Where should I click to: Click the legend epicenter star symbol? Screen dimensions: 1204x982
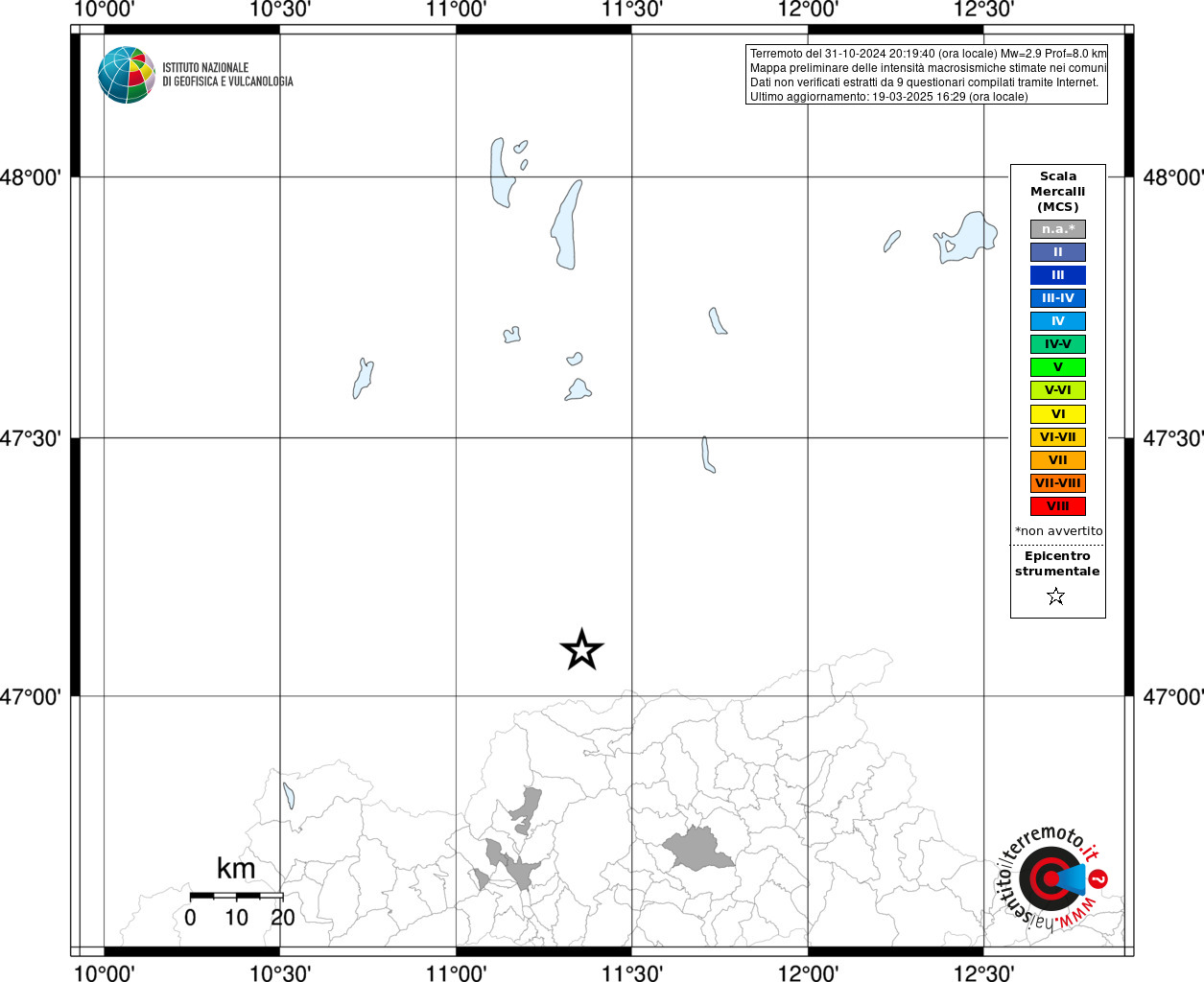click(x=1056, y=596)
